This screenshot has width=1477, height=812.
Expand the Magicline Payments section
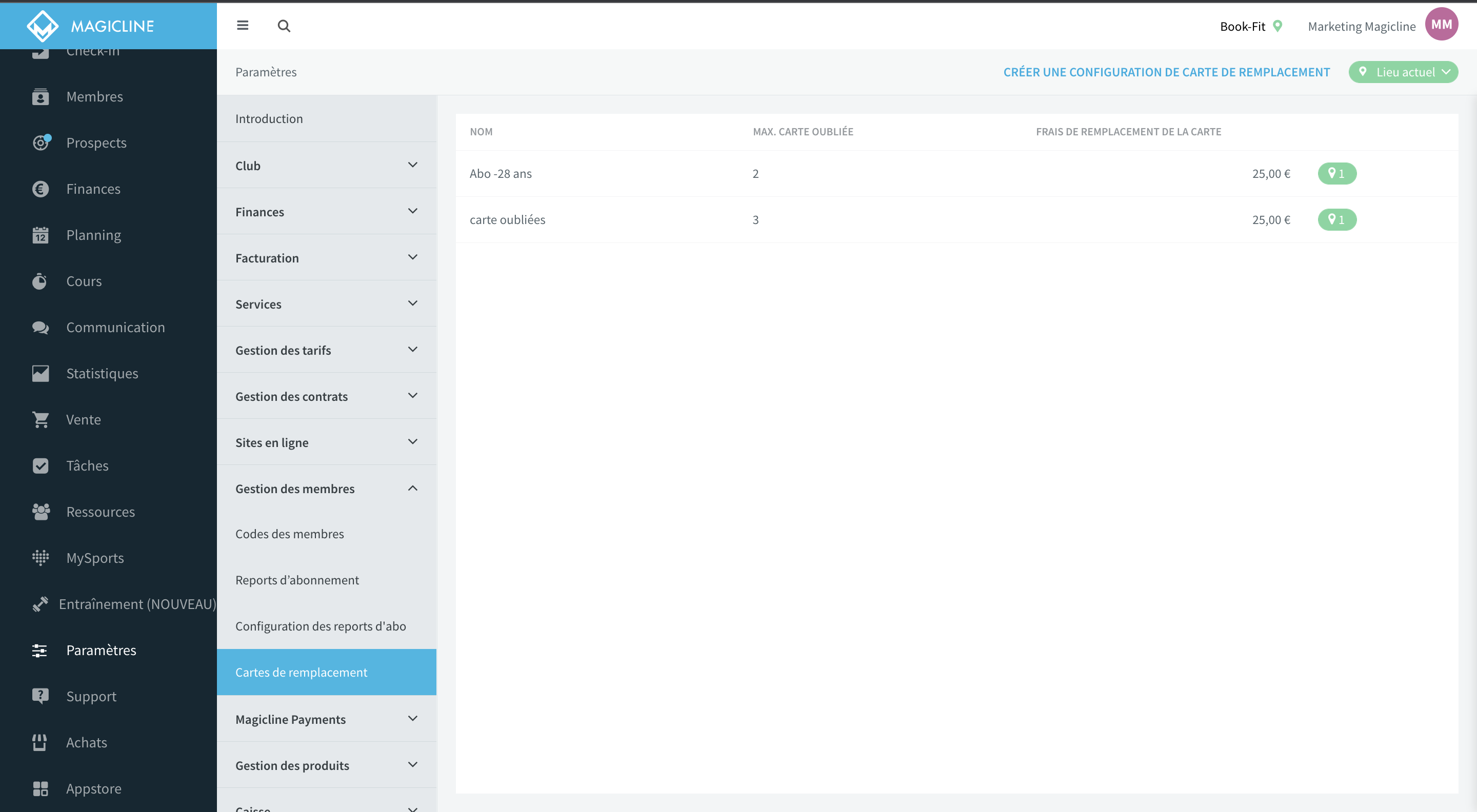[x=326, y=719]
